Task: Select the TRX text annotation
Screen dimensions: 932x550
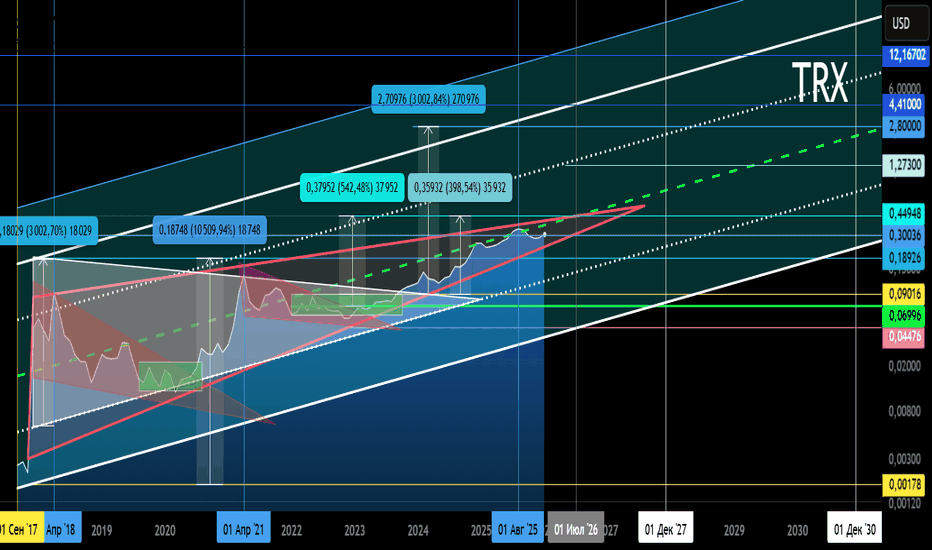Action: (820, 83)
